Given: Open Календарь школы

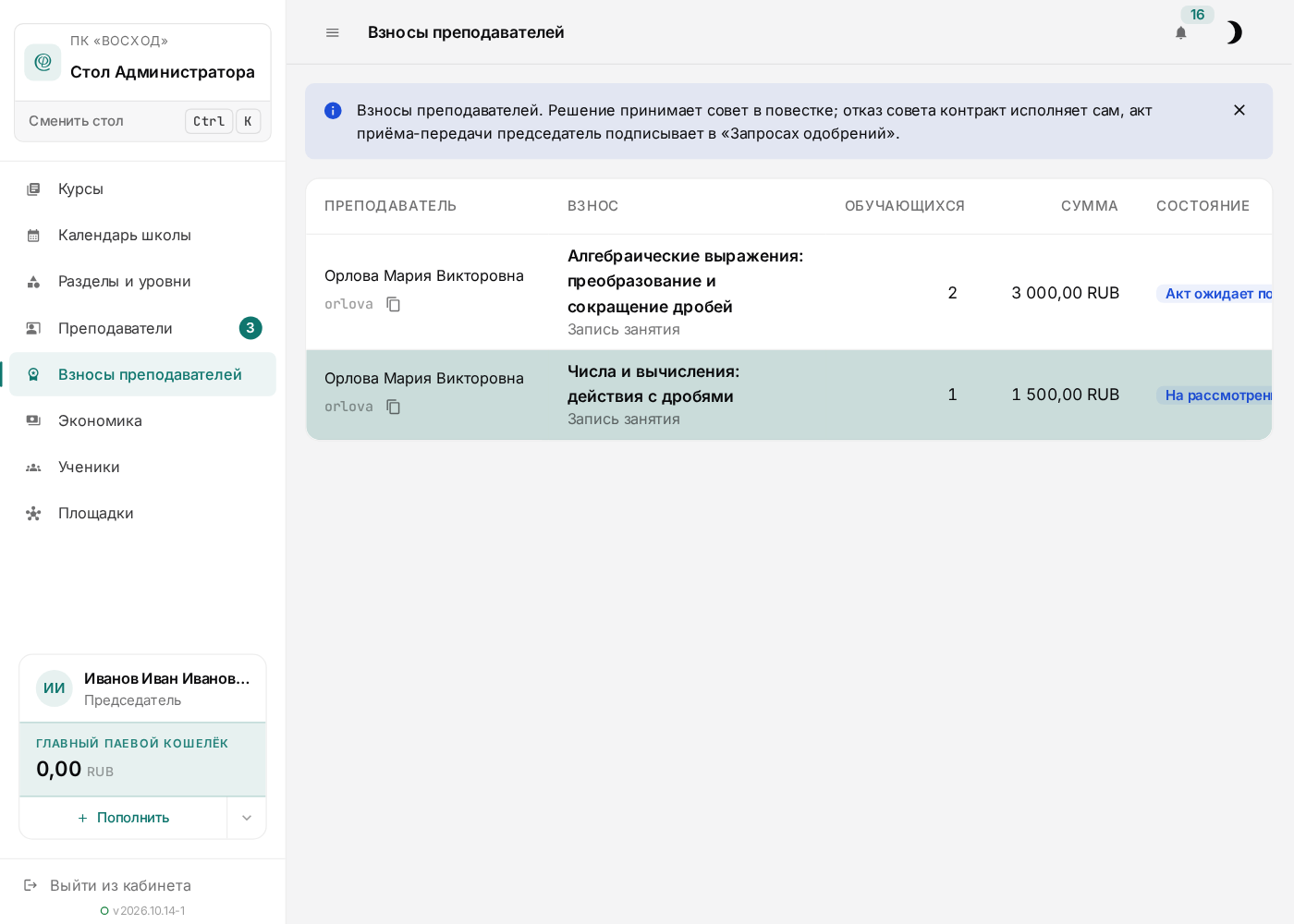Looking at the screenshot, I should [142, 235].
